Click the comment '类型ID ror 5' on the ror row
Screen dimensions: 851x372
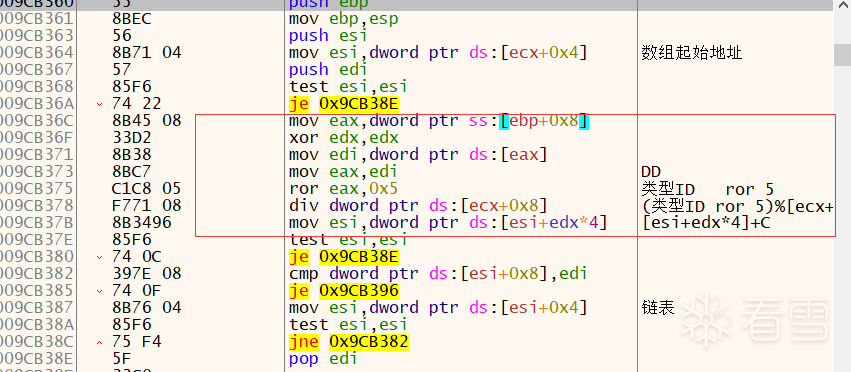[707, 189]
